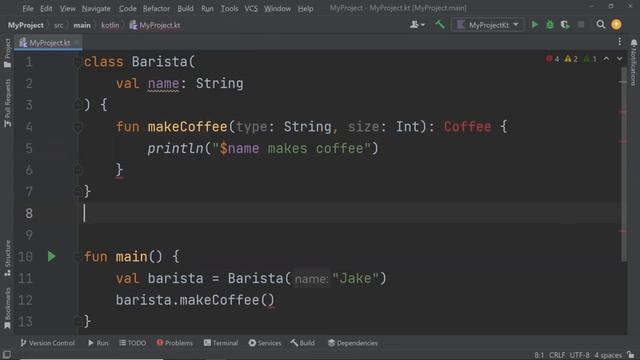The width and height of the screenshot is (640, 360).
Task: Go to next highlighted error arrow
Action: pyautogui.click(x=620, y=59)
